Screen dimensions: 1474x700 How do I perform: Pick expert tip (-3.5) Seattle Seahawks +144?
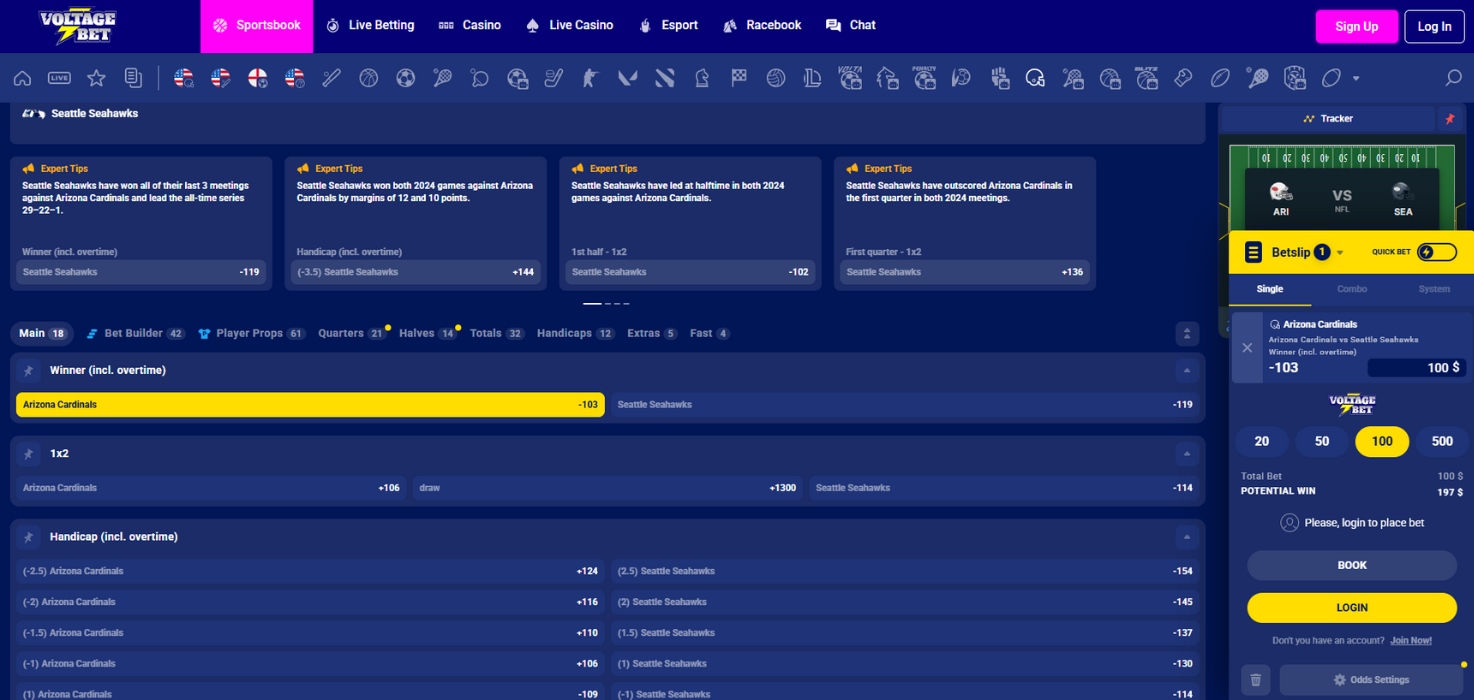click(x=415, y=272)
